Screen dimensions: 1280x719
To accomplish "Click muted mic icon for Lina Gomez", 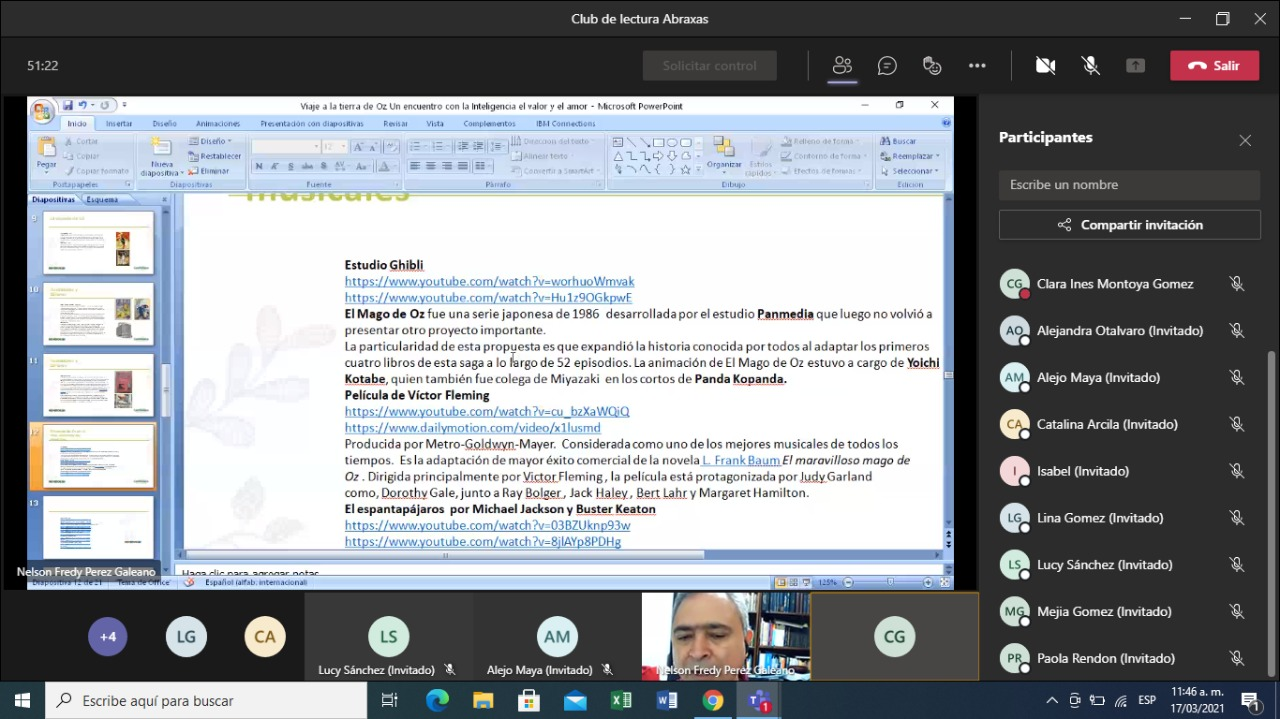I will tap(1237, 518).
